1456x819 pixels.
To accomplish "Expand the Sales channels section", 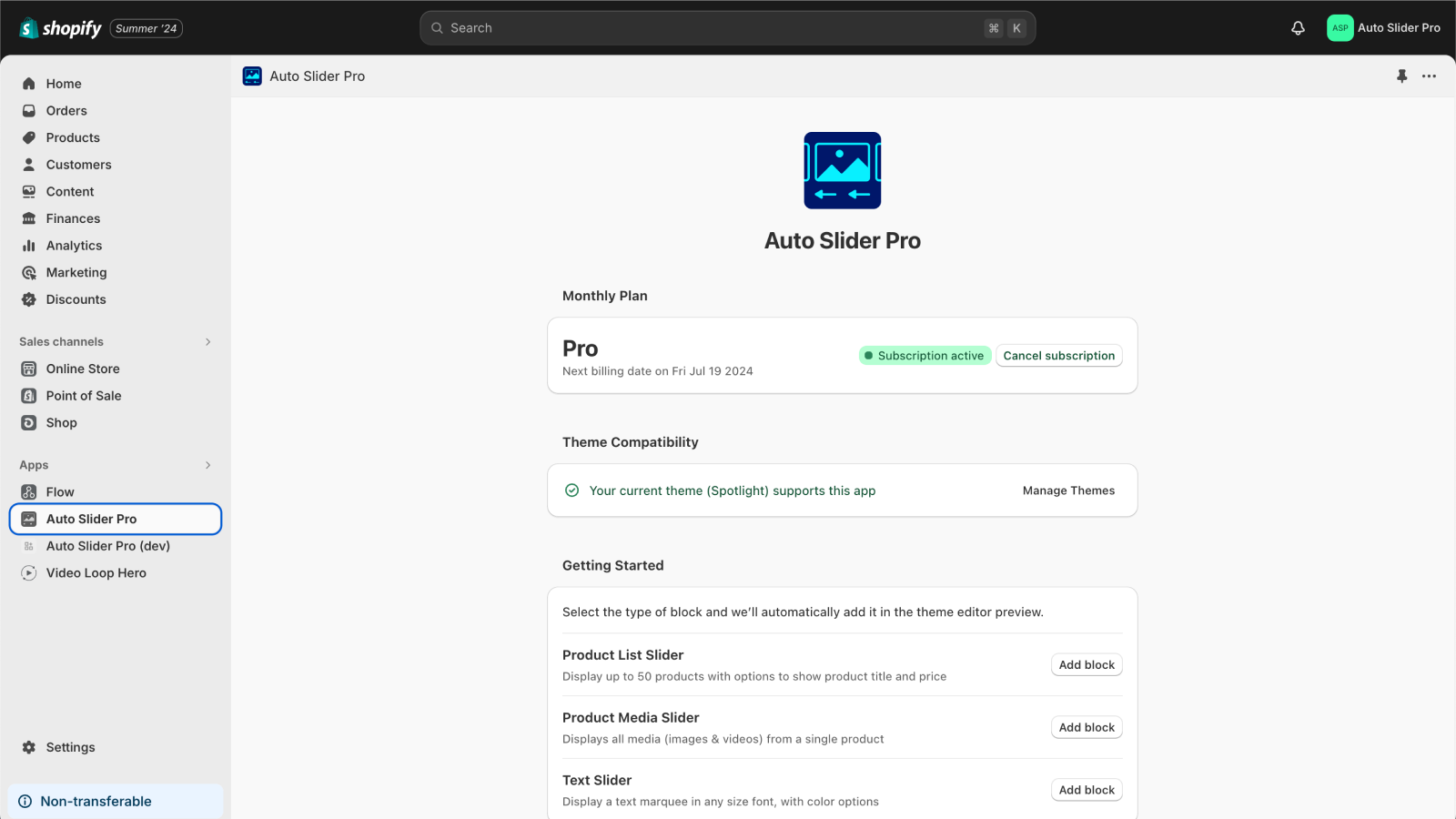I will [x=207, y=342].
